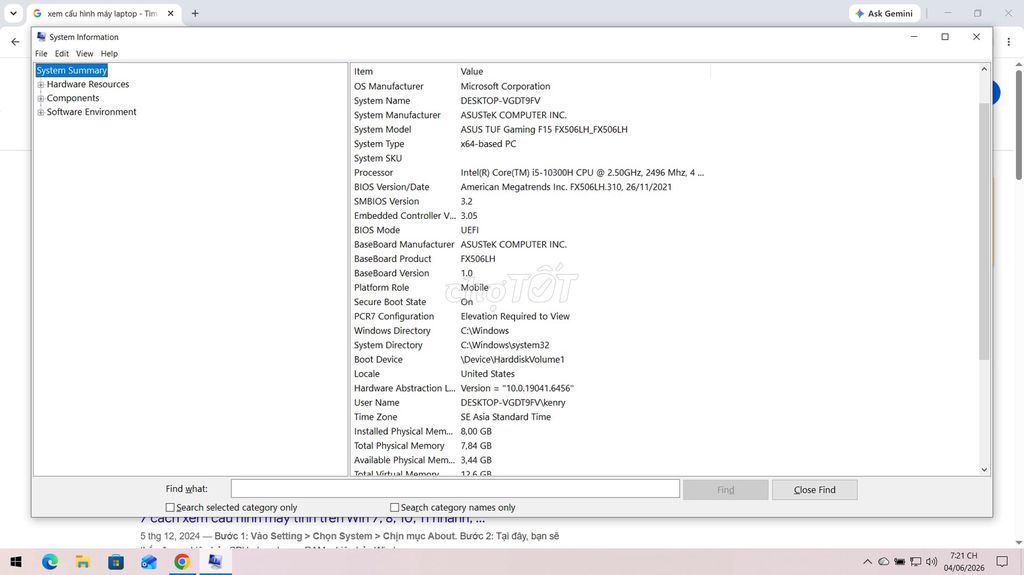The width and height of the screenshot is (1024, 575).
Task: Open Chrome tab search dropdown arrow
Action: pos(13,13)
